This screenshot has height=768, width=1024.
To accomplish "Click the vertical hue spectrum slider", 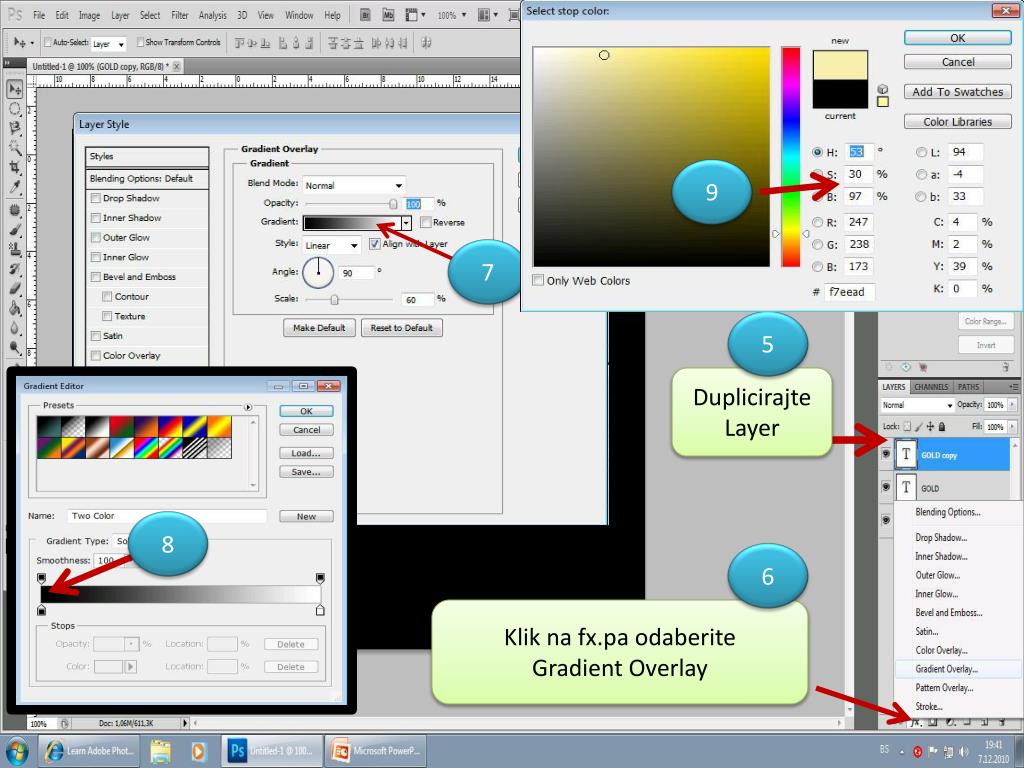I will 791,157.
